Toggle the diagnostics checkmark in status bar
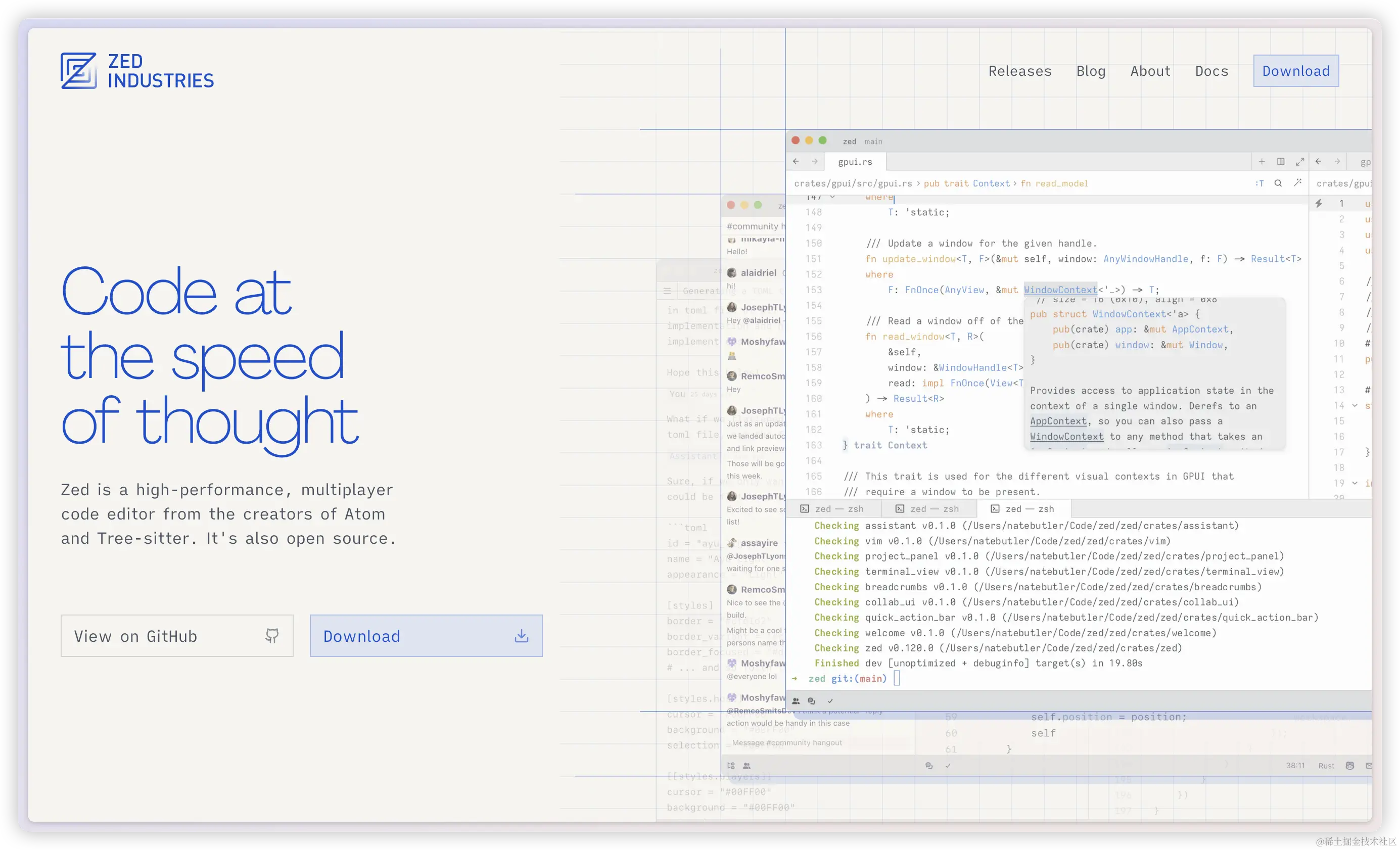 (830, 701)
